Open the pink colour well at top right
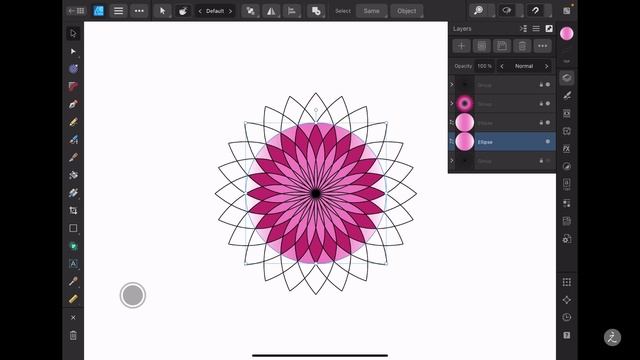The image size is (640, 360). (567, 33)
